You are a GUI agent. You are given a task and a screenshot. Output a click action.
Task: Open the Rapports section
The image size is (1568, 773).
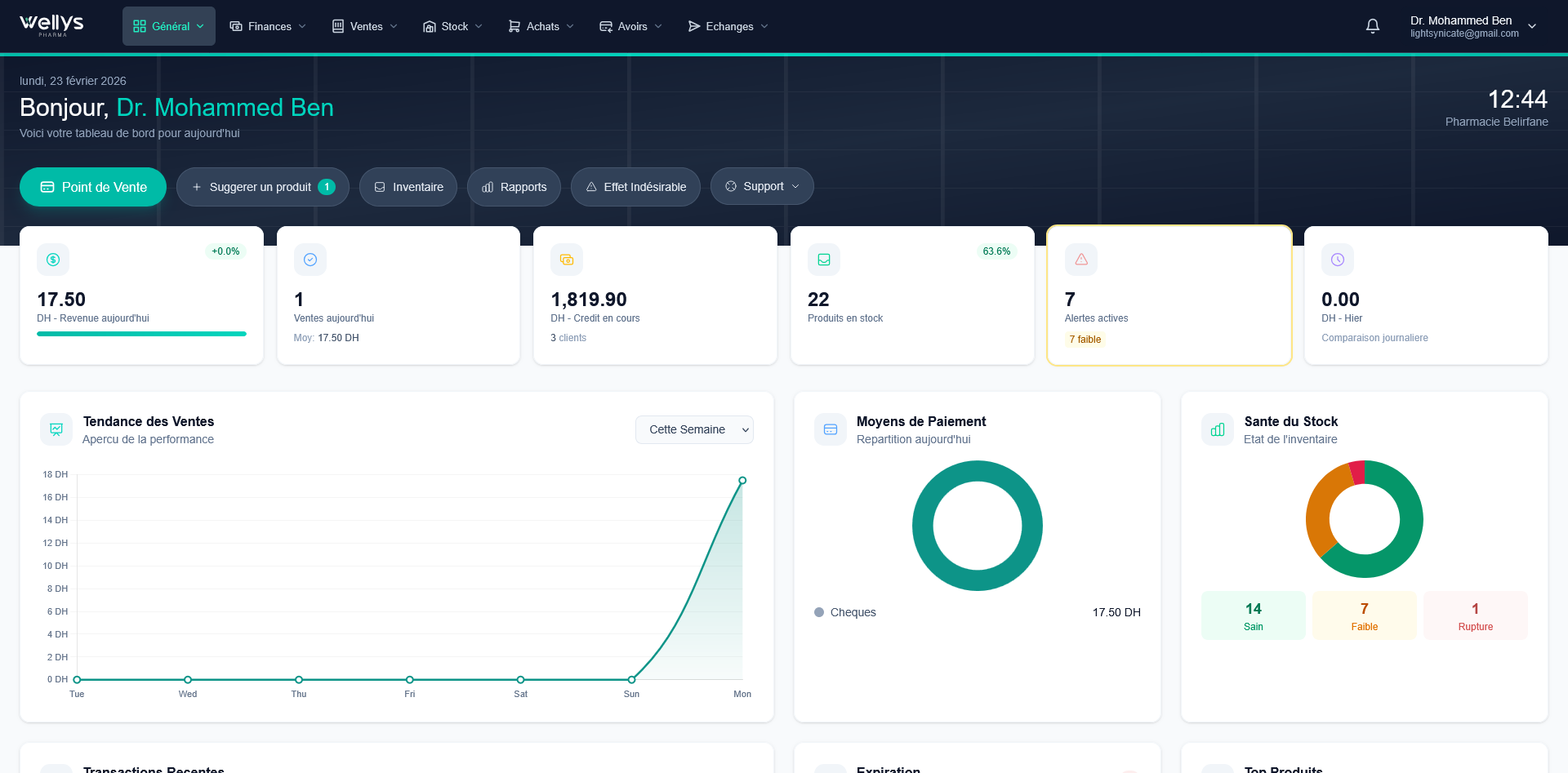point(514,187)
